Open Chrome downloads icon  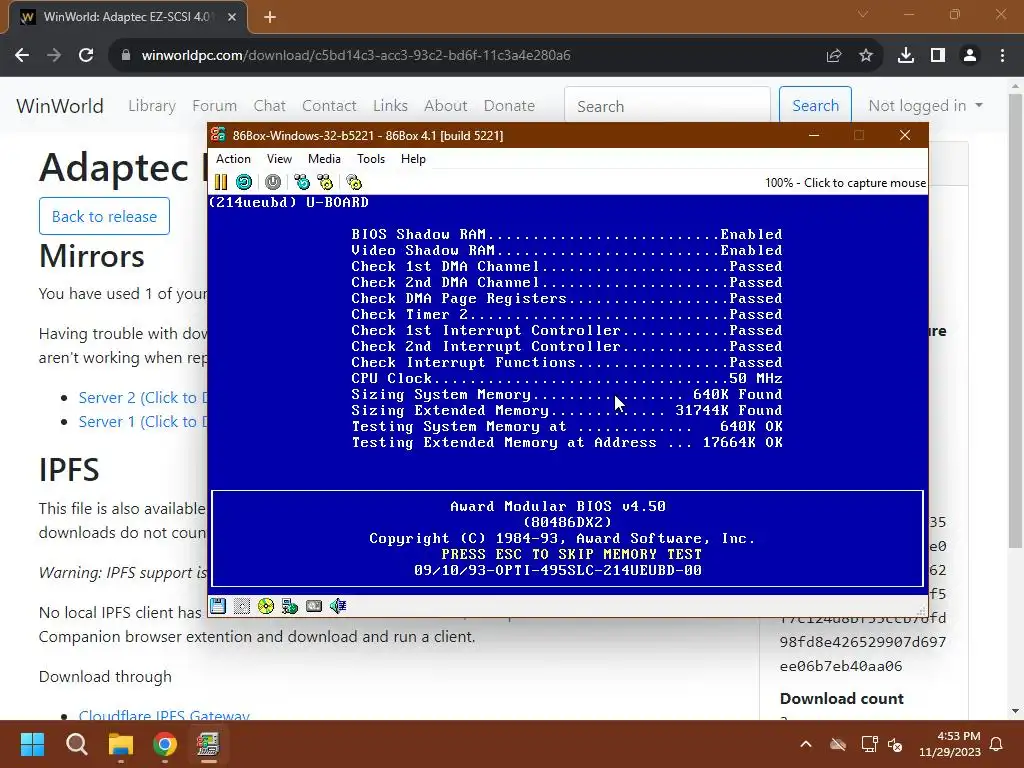click(905, 56)
